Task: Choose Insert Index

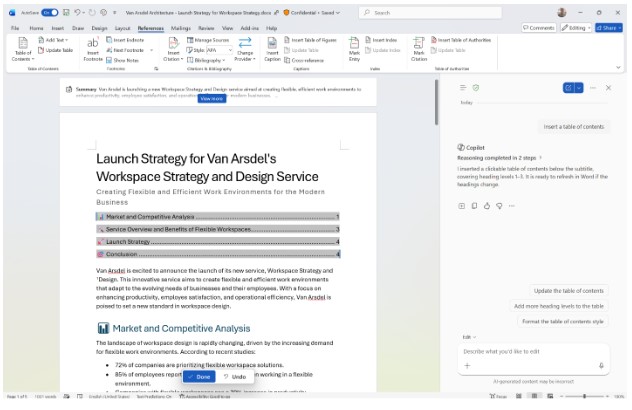Action: 381,40
